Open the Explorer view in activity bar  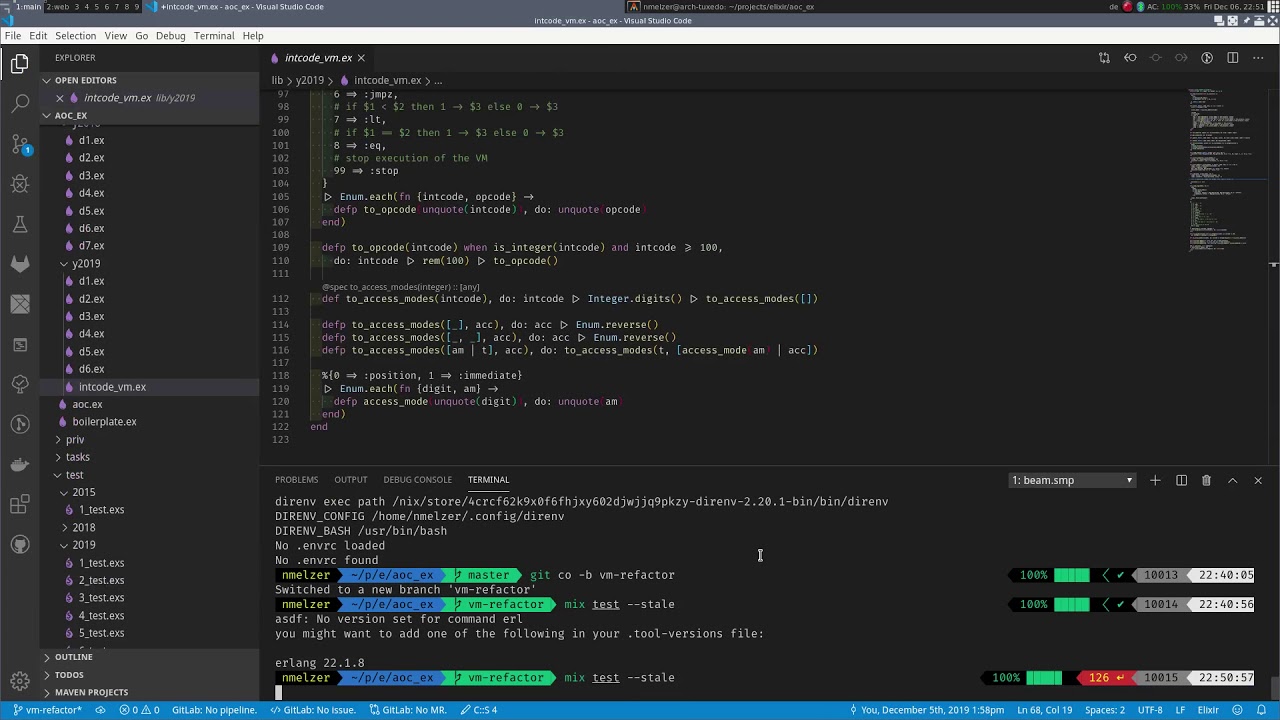tap(19, 65)
